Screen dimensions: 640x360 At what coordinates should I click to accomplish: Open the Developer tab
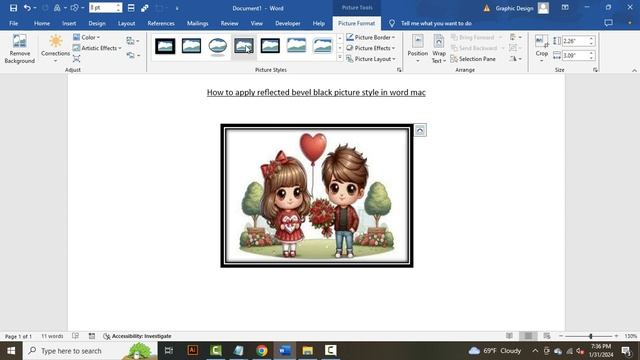(x=288, y=23)
